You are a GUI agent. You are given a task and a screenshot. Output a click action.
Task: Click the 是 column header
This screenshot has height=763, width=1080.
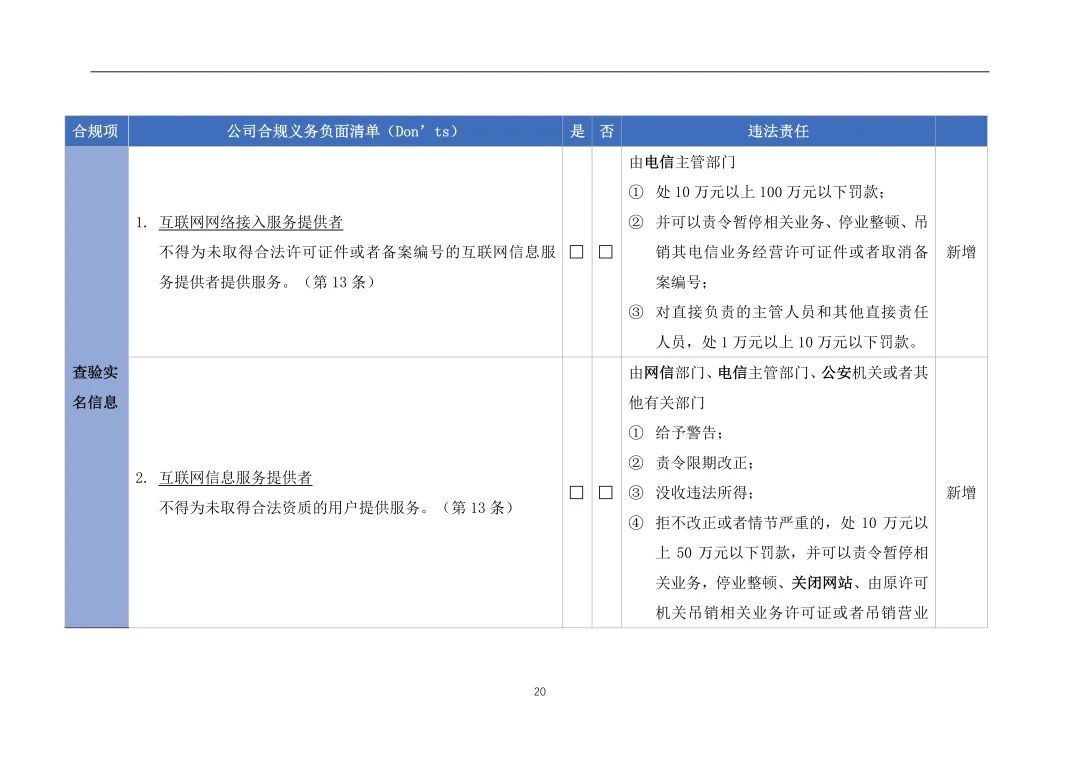(577, 131)
